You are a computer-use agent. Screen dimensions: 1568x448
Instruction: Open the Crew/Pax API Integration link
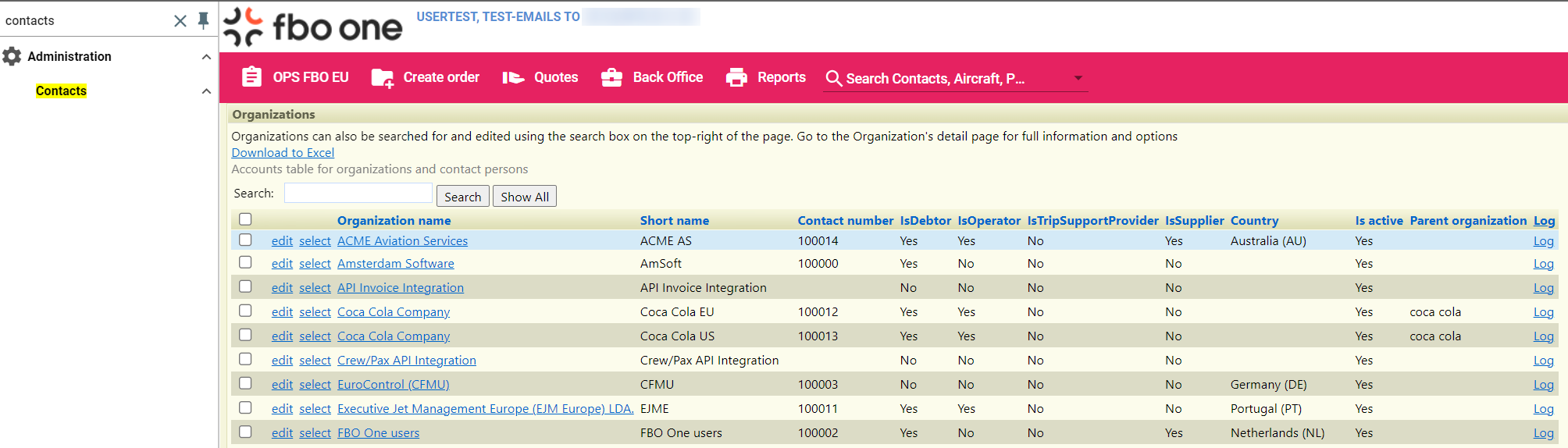coord(406,361)
